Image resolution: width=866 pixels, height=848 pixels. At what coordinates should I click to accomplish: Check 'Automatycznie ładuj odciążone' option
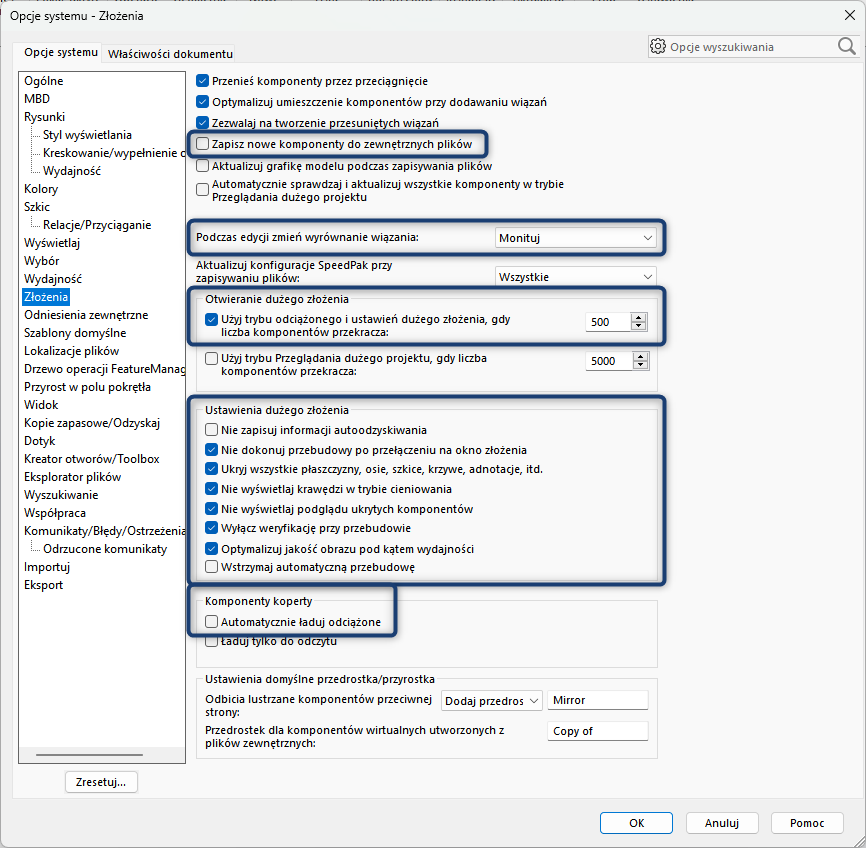211,622
